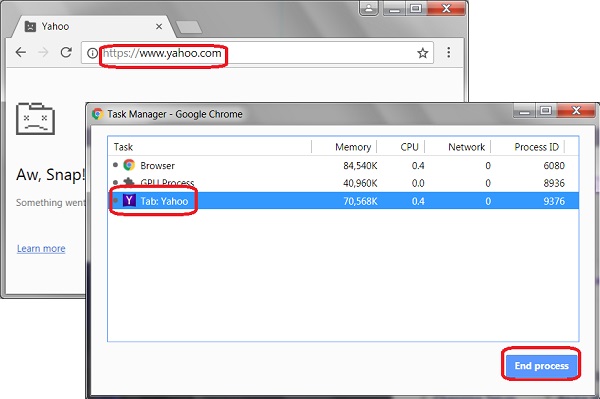Click the CPU value 0.0 in GPU Process row

[x=418, y=183]
